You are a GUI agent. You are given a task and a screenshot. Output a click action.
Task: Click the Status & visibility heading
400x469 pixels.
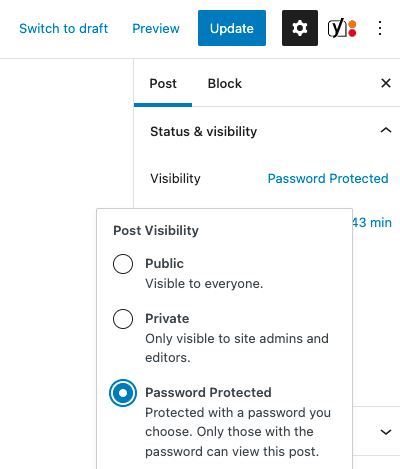pyautogui.click(x=204, y=132)
